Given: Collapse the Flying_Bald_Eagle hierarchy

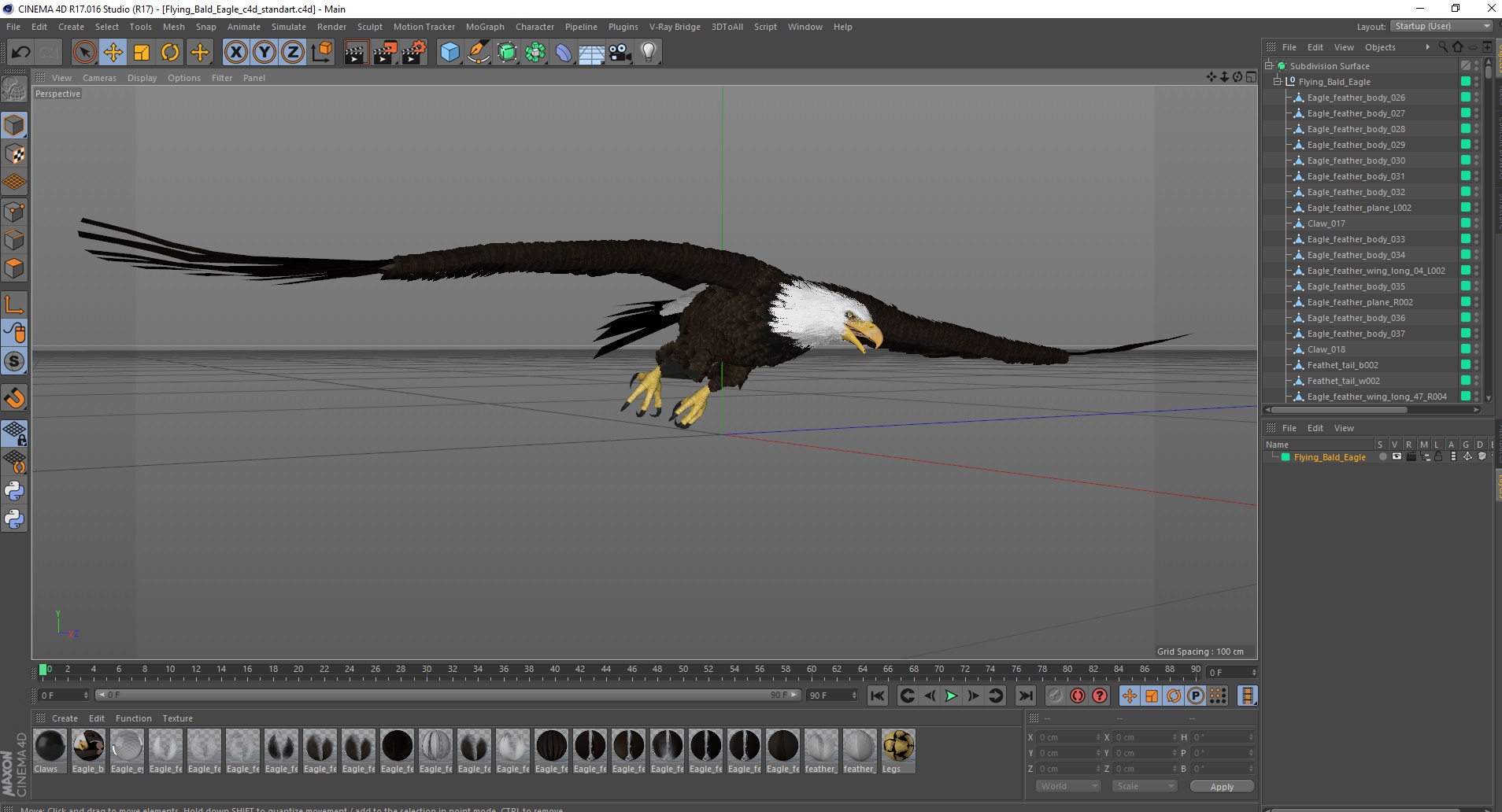Looking at the screenshot, I should 1278,82.
